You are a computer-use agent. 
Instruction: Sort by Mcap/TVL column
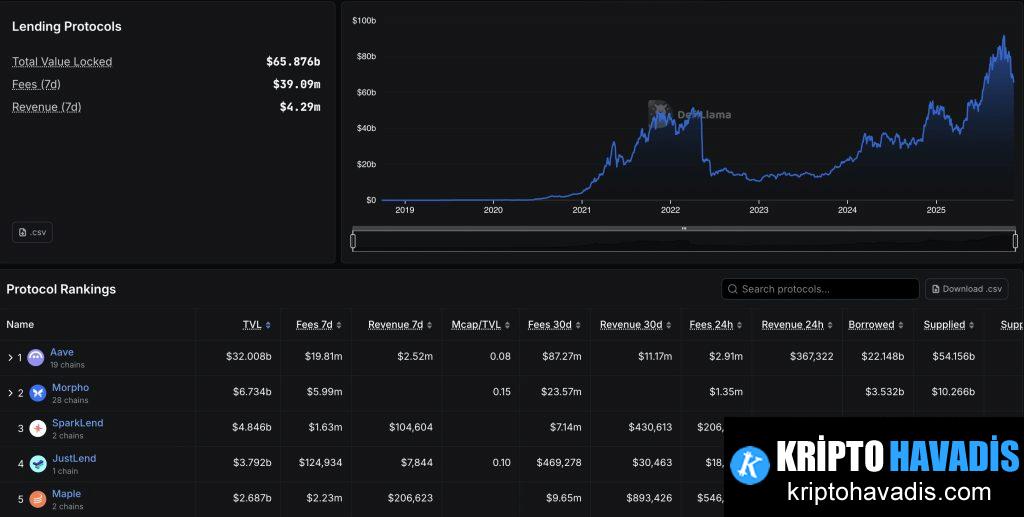coord(480,324)
